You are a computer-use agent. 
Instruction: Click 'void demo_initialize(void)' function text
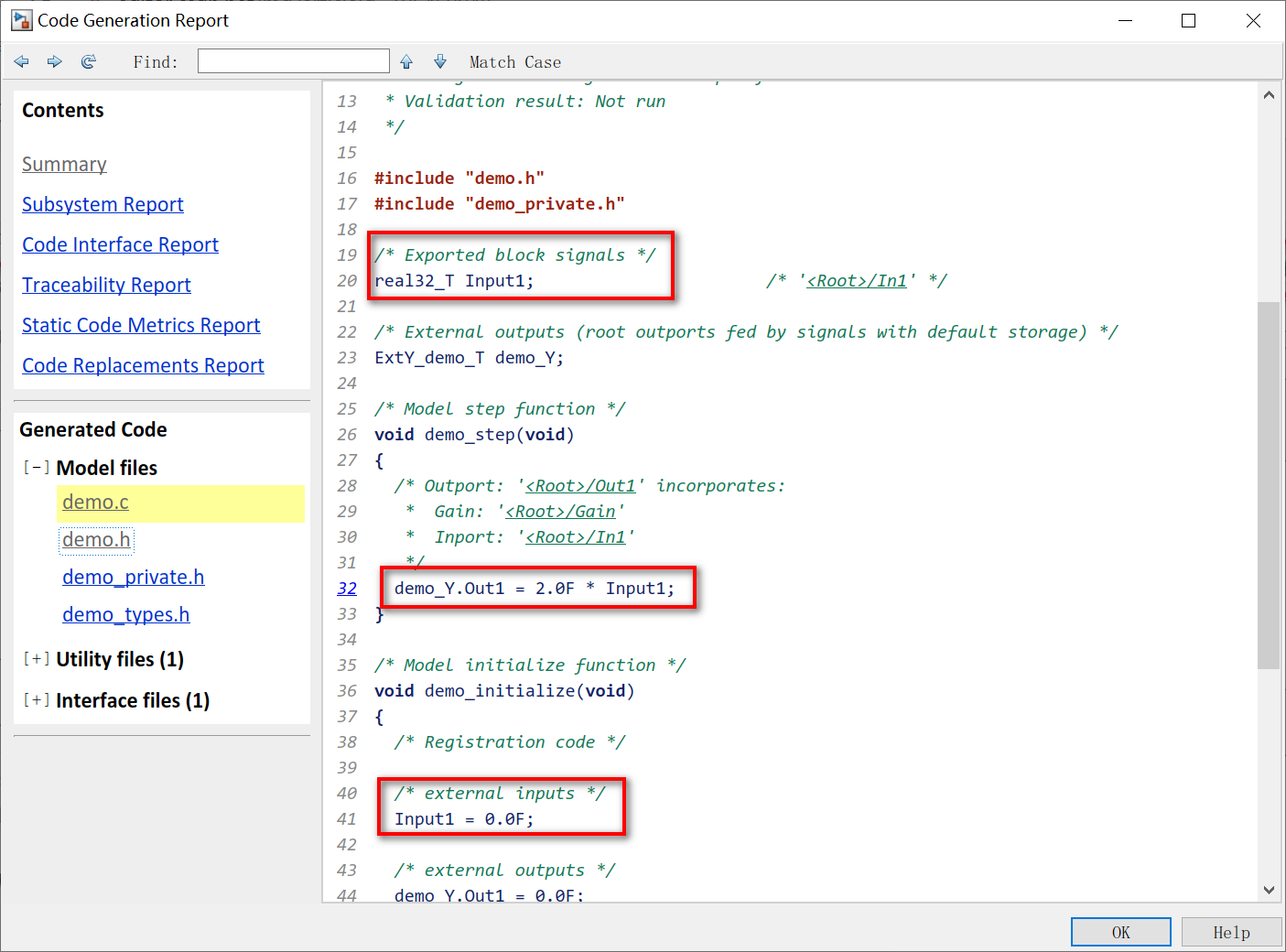point(504,691)
